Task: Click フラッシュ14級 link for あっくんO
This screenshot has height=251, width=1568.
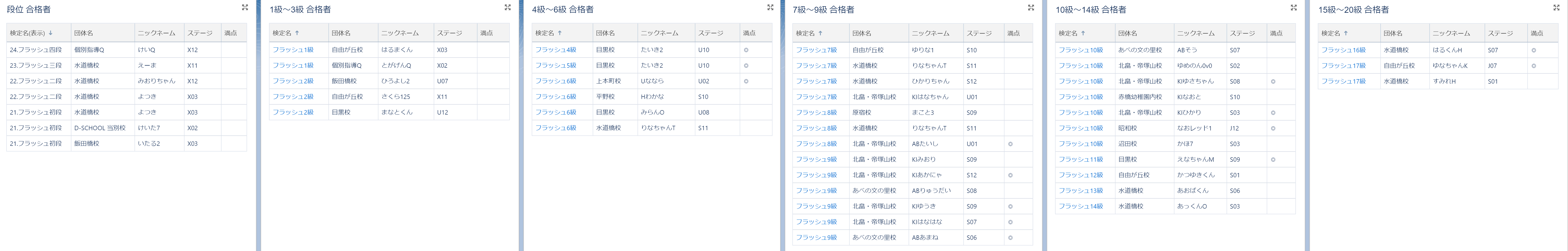Action: [1080, 206]
